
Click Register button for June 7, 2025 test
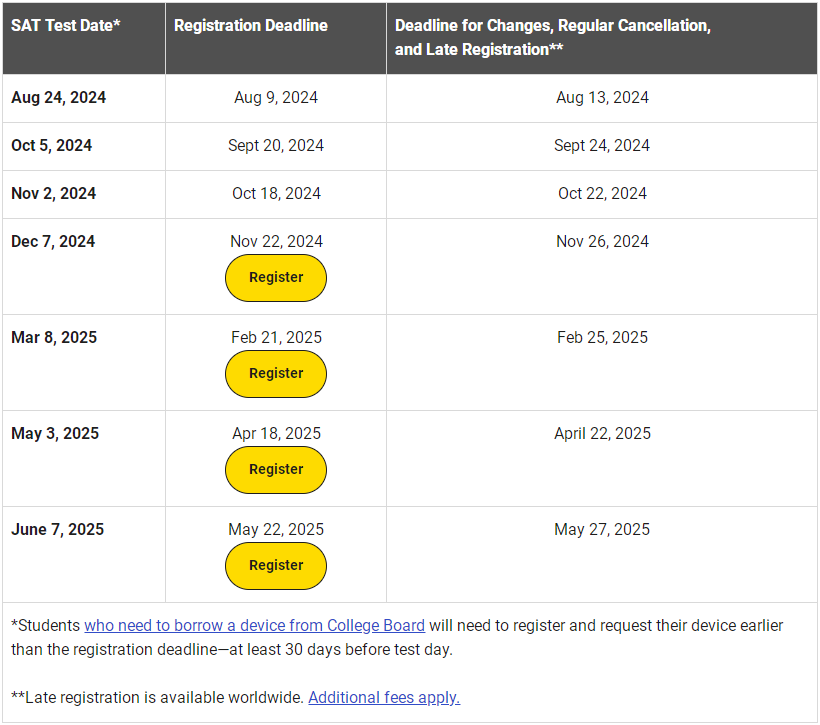pyautogui.click(x=276, y=566)
